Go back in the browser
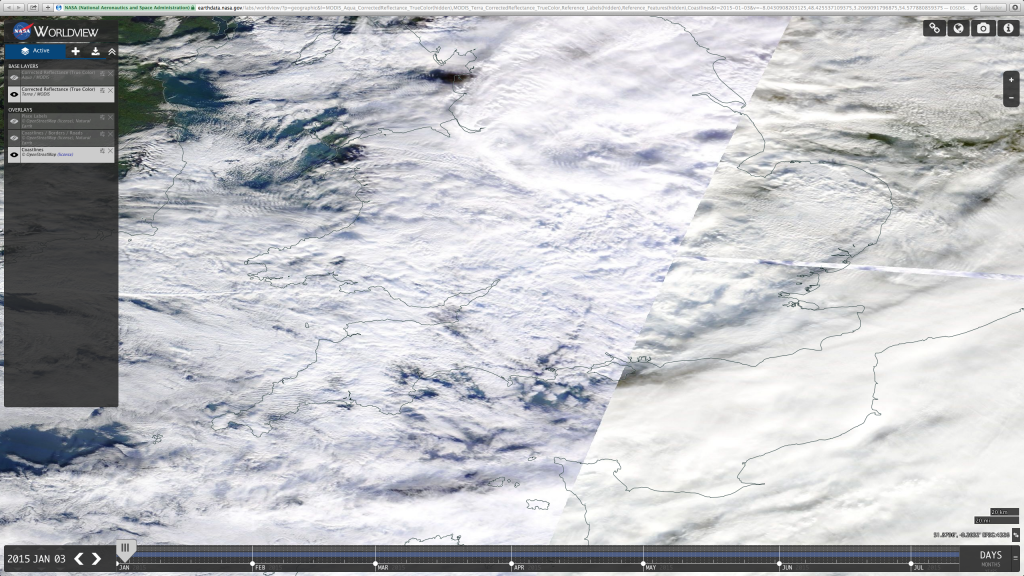 pos(8,8)
